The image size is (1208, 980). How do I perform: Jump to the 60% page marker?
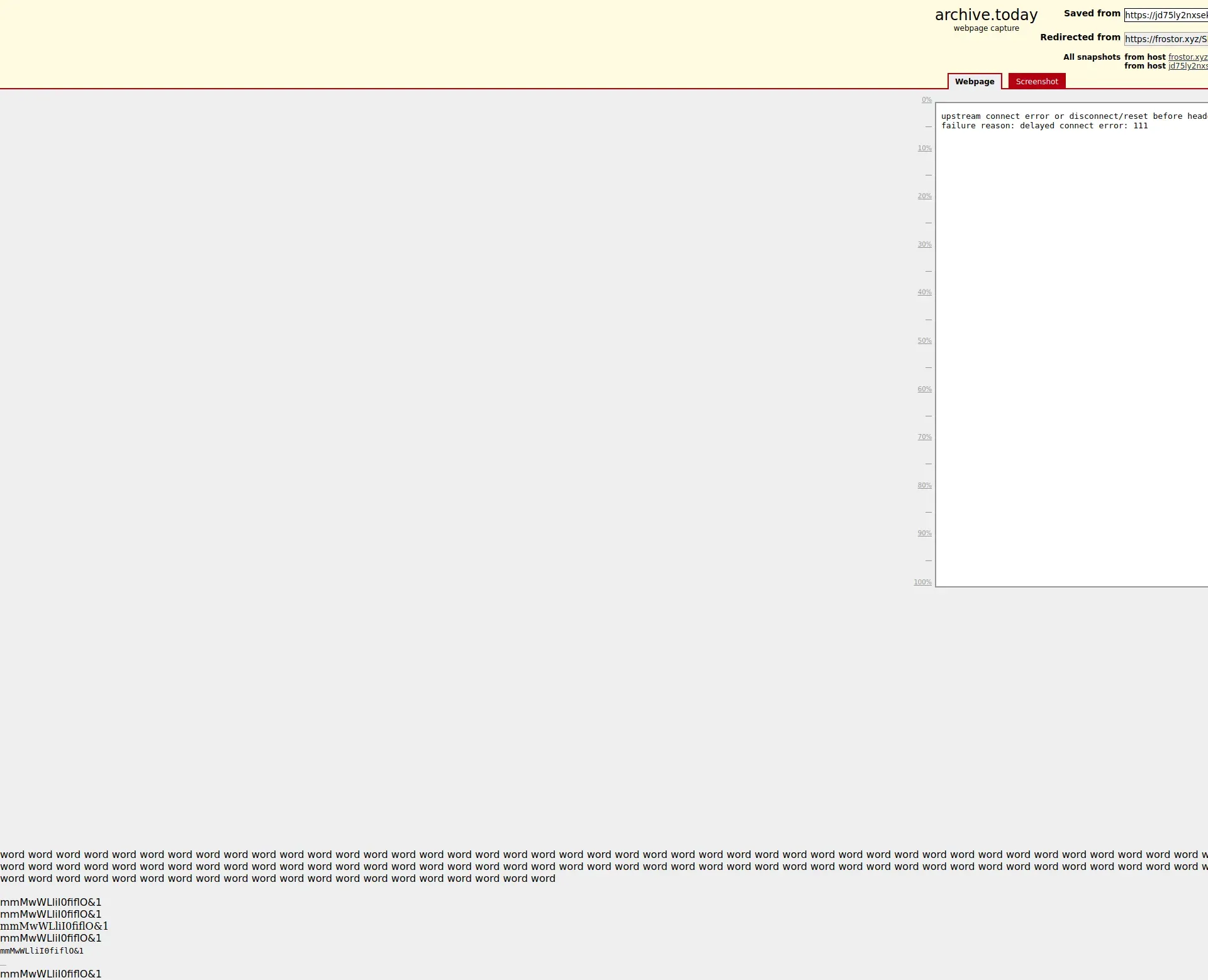point(924,389)
